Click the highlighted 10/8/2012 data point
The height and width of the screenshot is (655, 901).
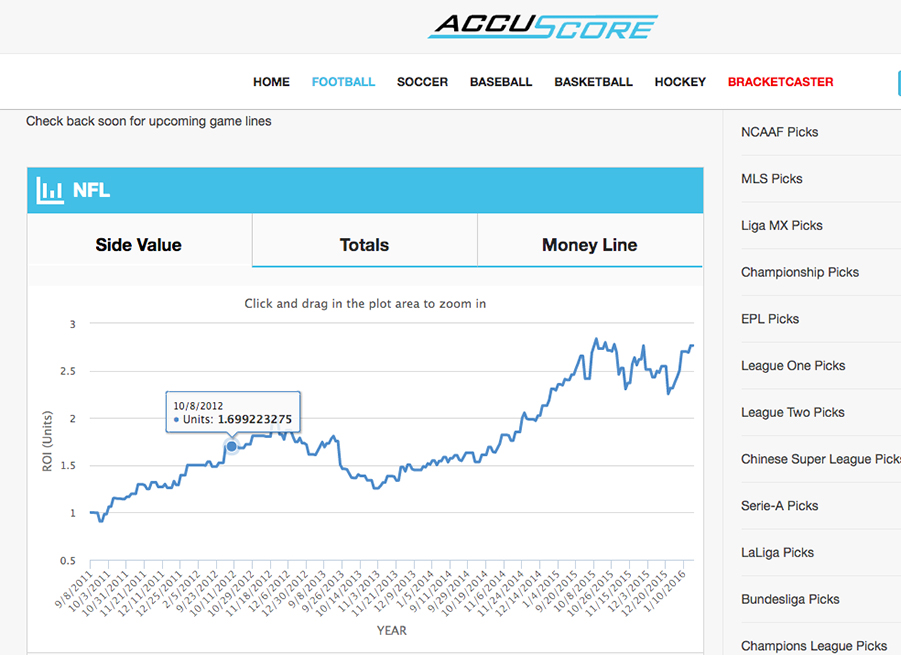232,446
